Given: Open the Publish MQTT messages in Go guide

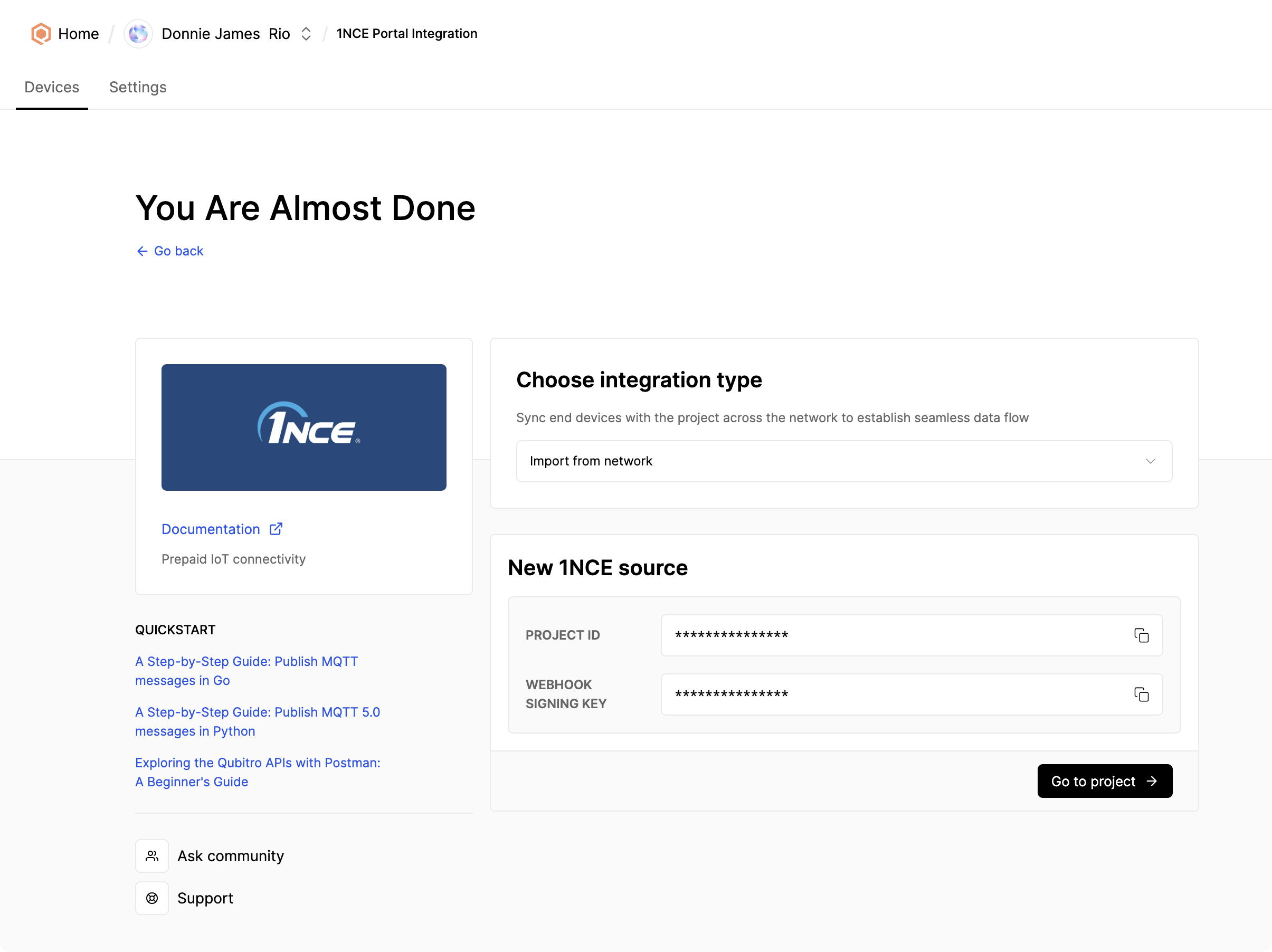Looking at the screenshot, I should pos(246,671).
